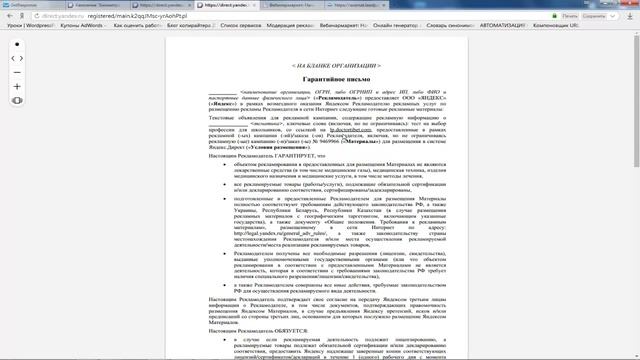Click the reload icon in address bar
The image size is (640, 360).
pos(37,16)
